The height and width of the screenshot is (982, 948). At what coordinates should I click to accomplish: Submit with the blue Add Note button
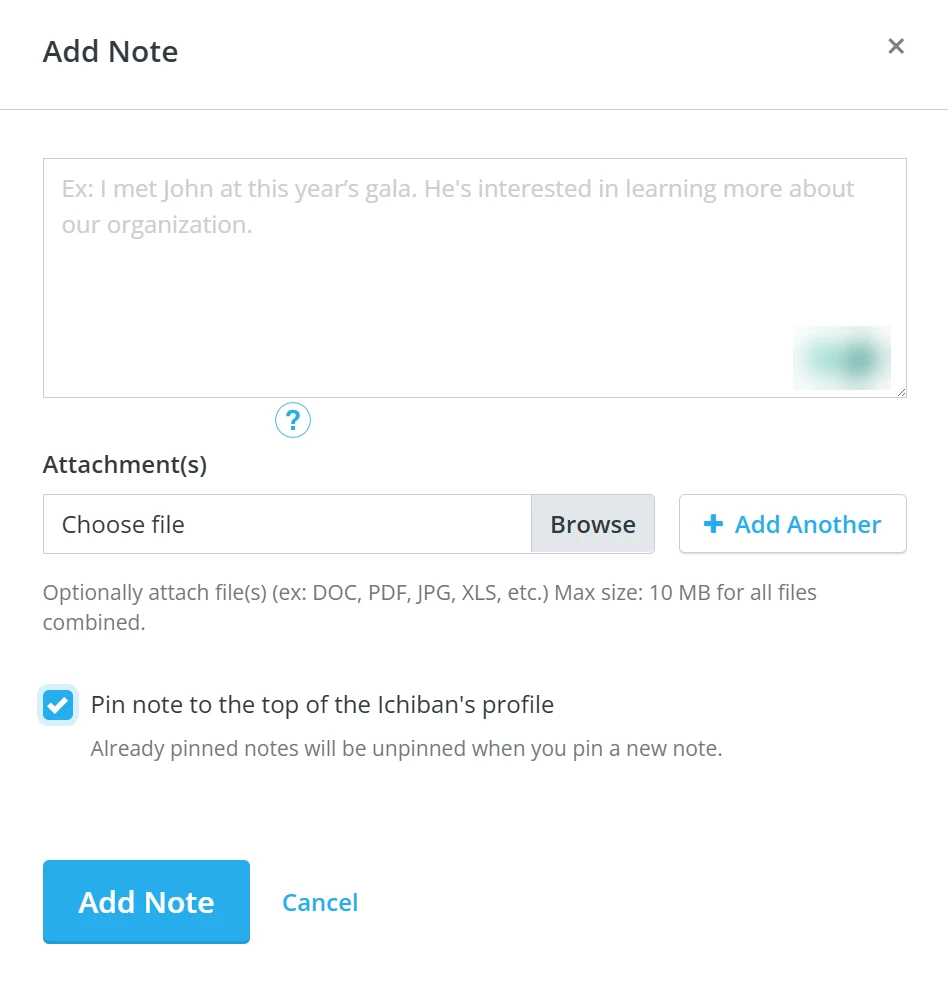tap(147, 902)
